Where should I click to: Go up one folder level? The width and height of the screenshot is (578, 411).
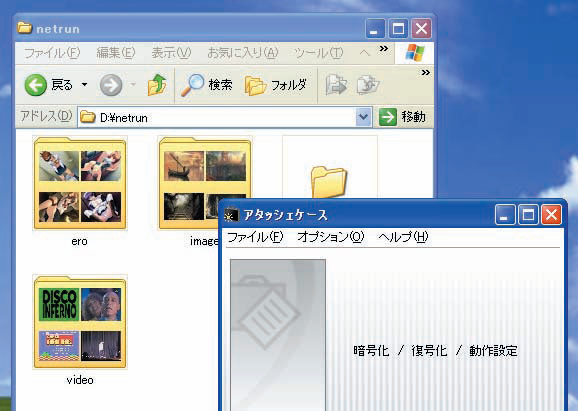coord(157,85)
